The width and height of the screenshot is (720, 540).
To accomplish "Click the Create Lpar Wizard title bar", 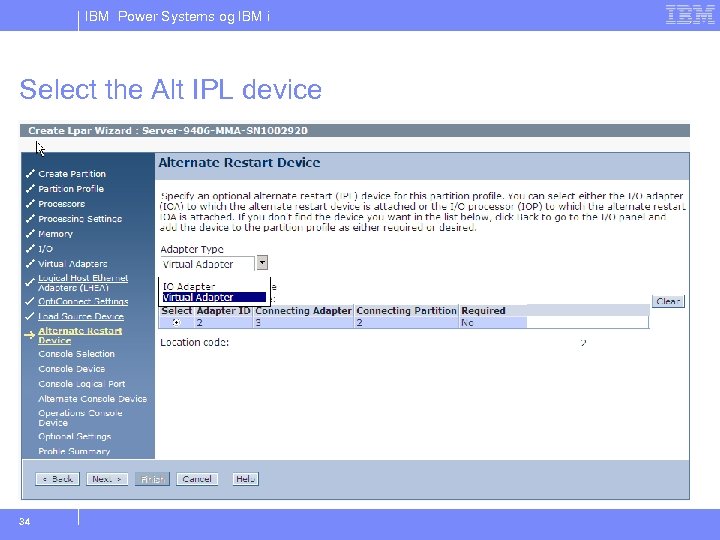I will pos(354,130).
